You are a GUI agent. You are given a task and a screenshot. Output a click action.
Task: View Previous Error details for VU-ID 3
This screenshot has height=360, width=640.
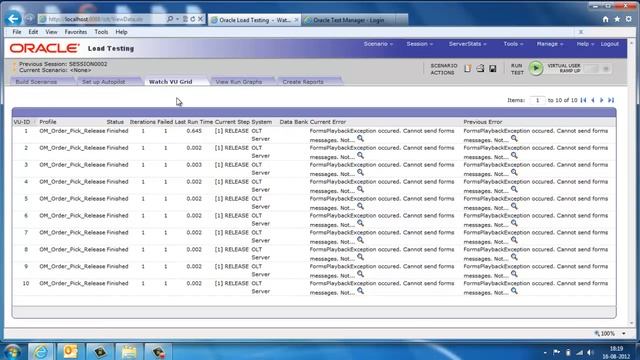point(514,173)
